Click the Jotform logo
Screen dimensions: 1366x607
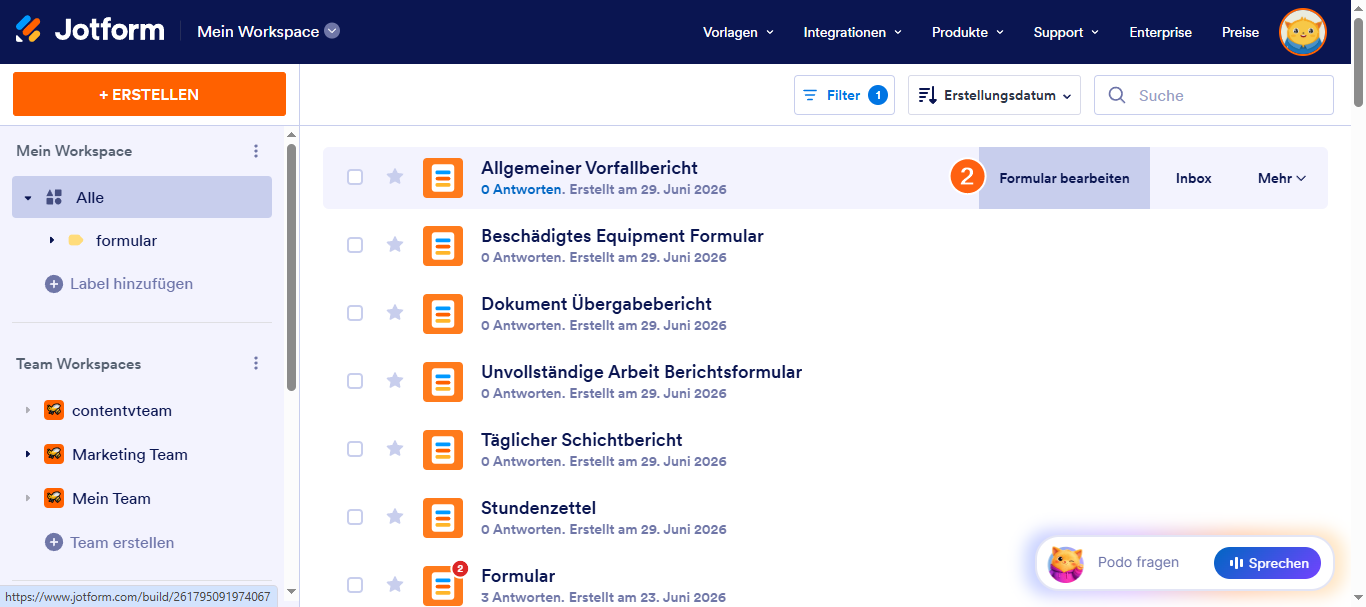pyautogui.click(x=90, y=30)
